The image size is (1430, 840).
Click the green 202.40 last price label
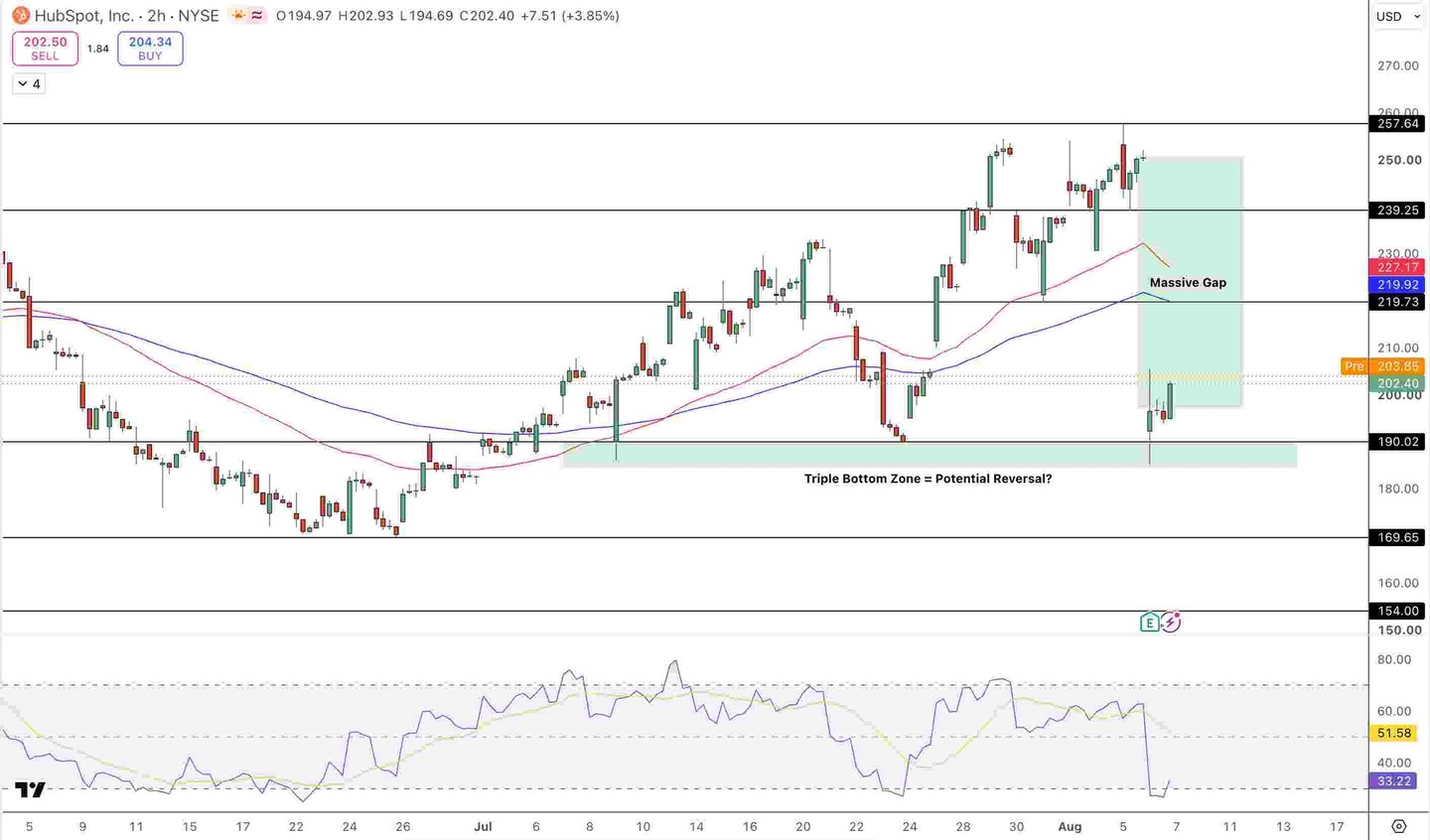tap(1398, 383)
